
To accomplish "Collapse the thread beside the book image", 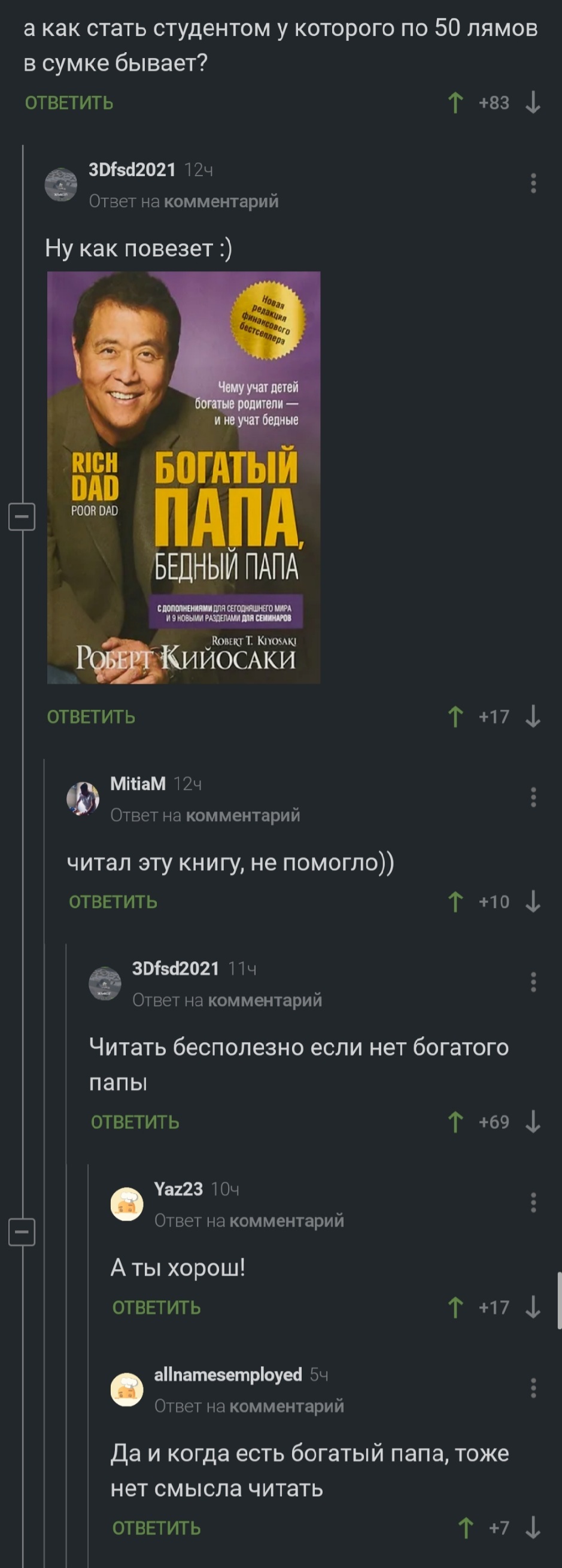I will click(x=22, y=517).
